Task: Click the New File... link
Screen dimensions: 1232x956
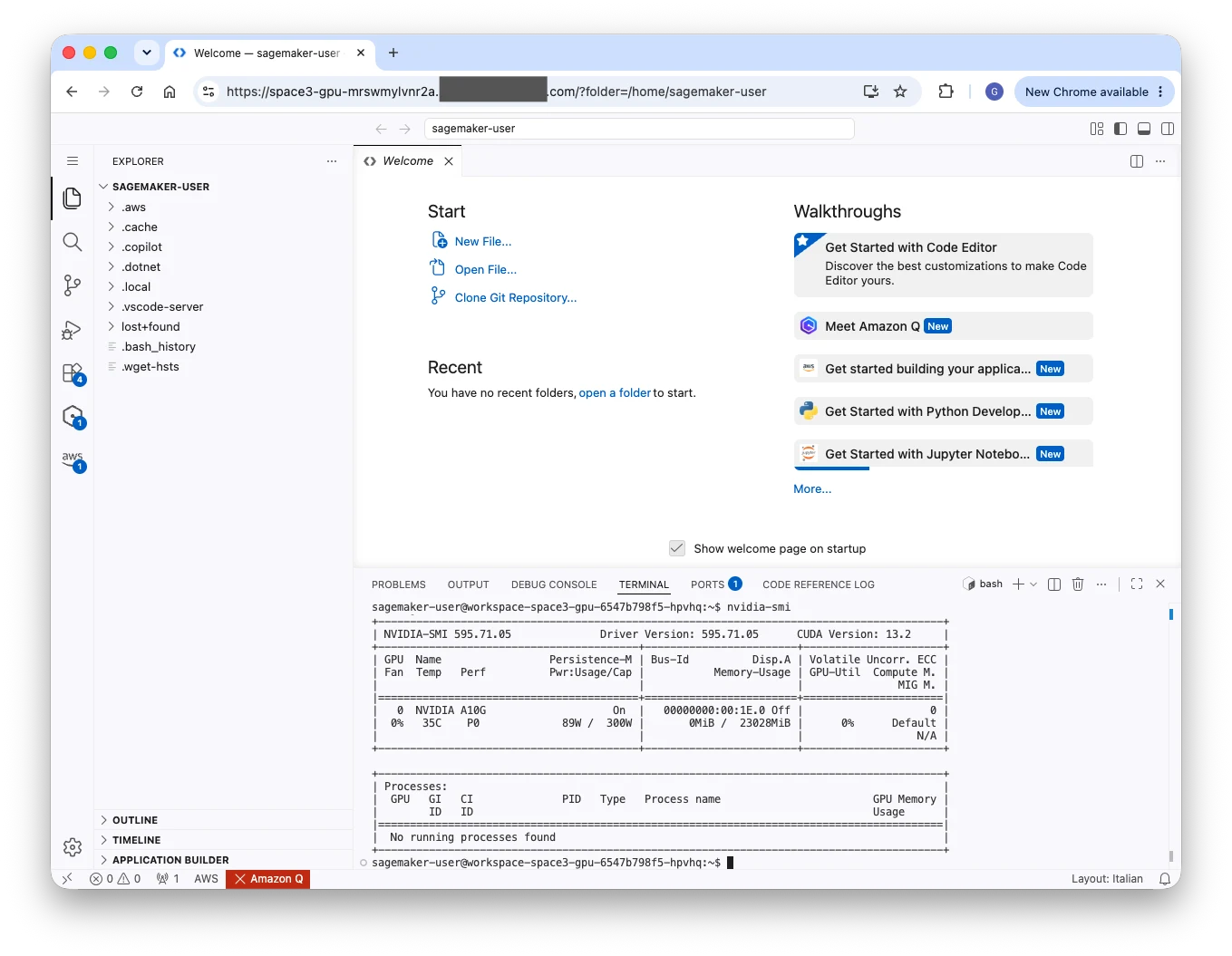Action: 483,242
